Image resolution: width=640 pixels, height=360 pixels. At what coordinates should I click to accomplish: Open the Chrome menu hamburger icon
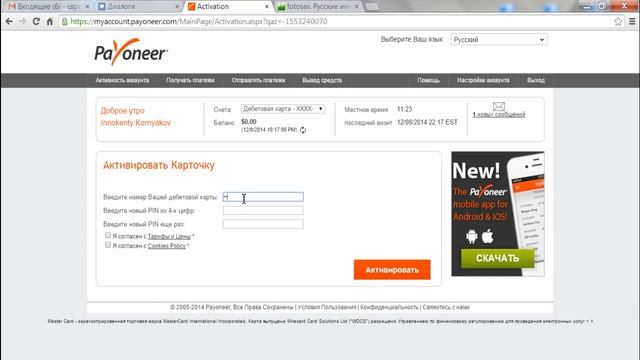[632, 21]
